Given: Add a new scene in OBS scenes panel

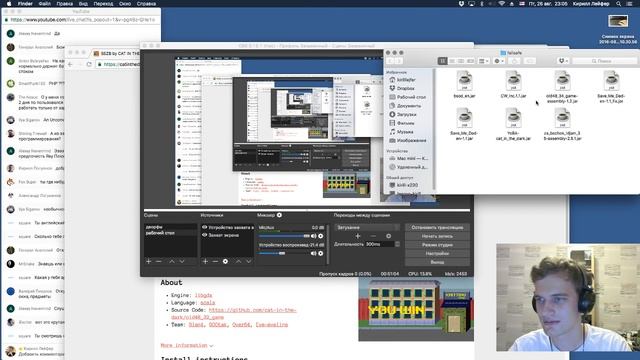Looking at the screenshot, I should pyautogui.click(x=149, y=261).
